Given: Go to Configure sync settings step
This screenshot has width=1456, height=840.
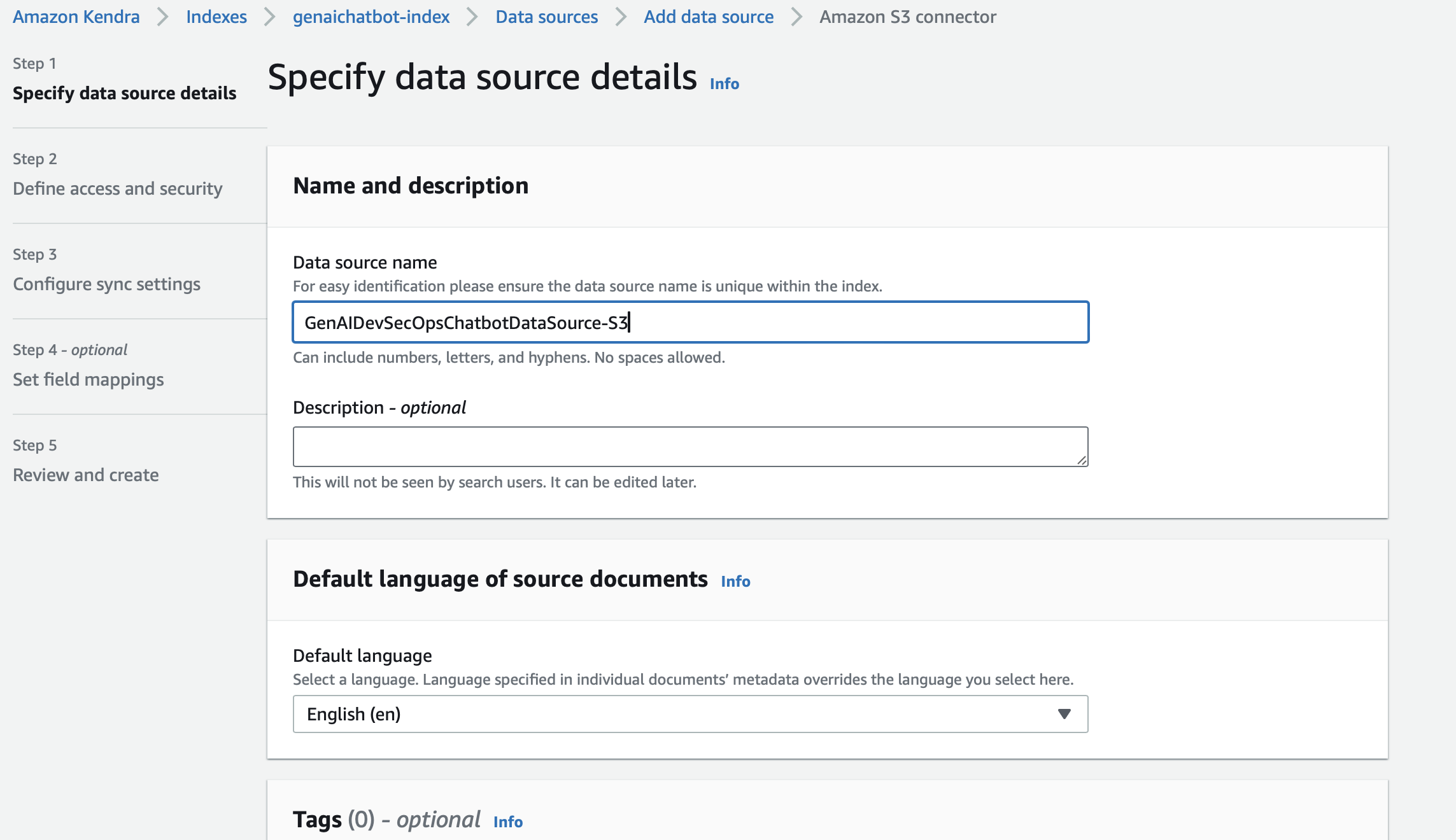Looking at the screenshot, I should pos(106,284).
